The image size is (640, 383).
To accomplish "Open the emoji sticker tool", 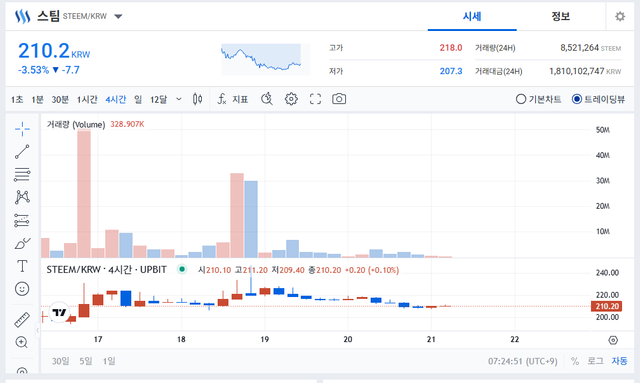I will coord(22,289).
